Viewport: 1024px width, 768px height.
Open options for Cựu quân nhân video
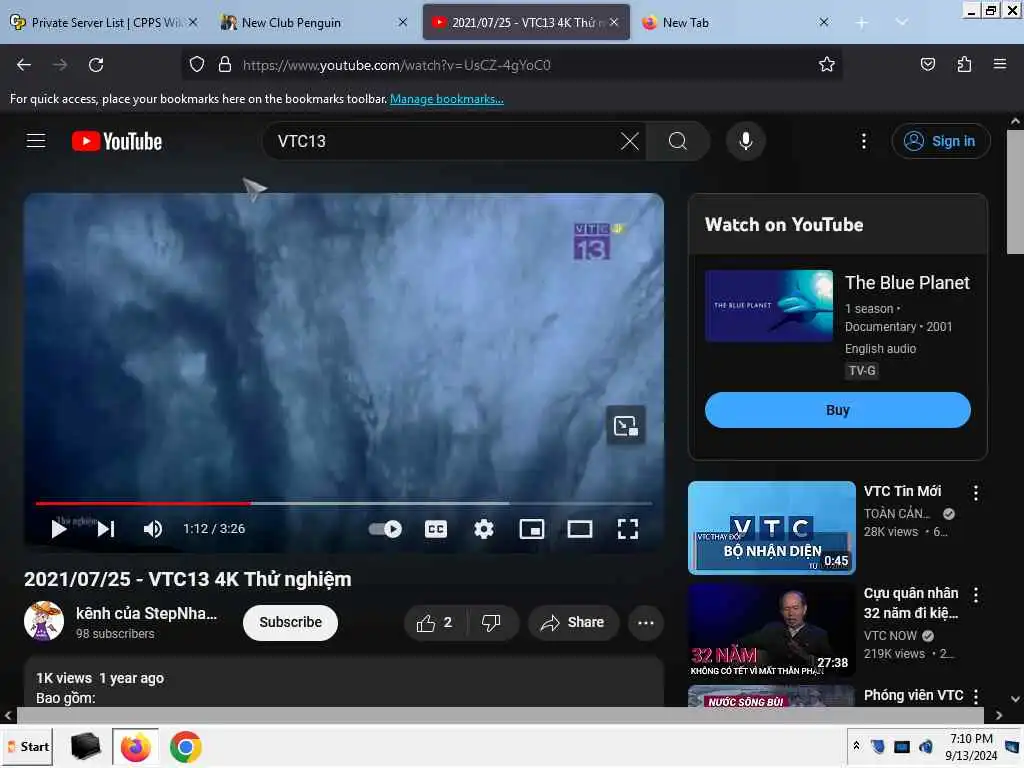coord(975,595)
